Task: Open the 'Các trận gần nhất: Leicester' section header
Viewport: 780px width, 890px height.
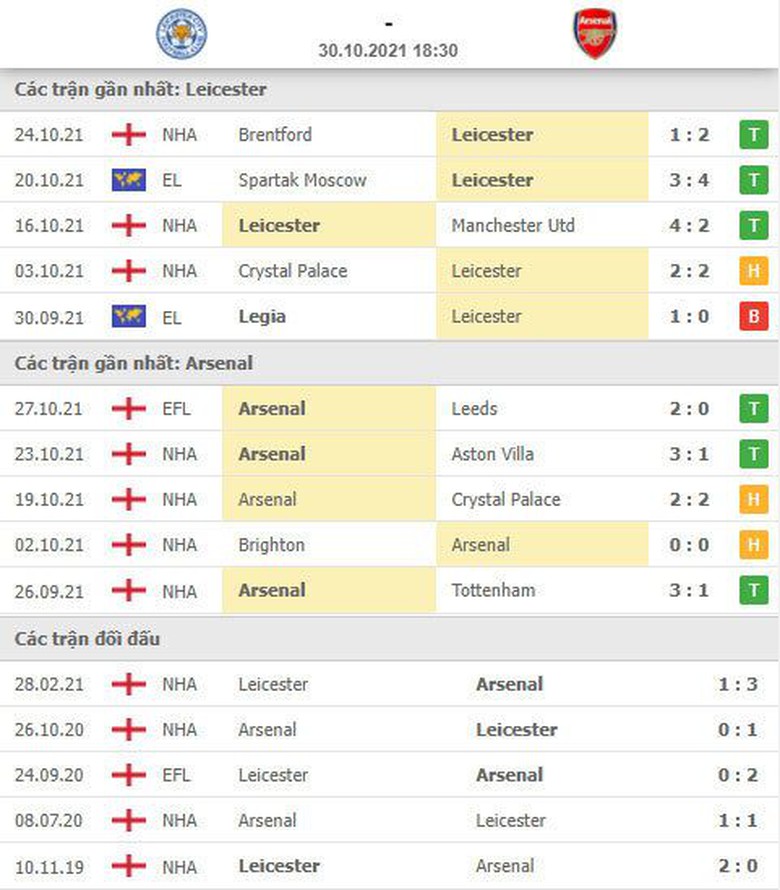Action: (x=140, y=90)
